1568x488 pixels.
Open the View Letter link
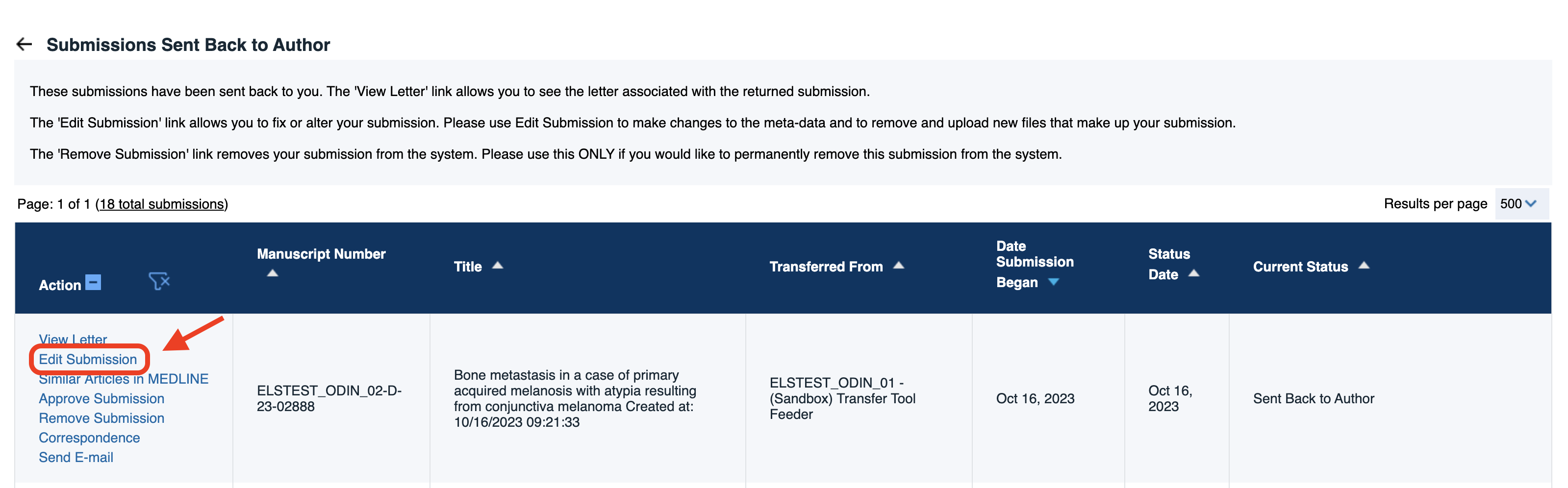point(73,338)
